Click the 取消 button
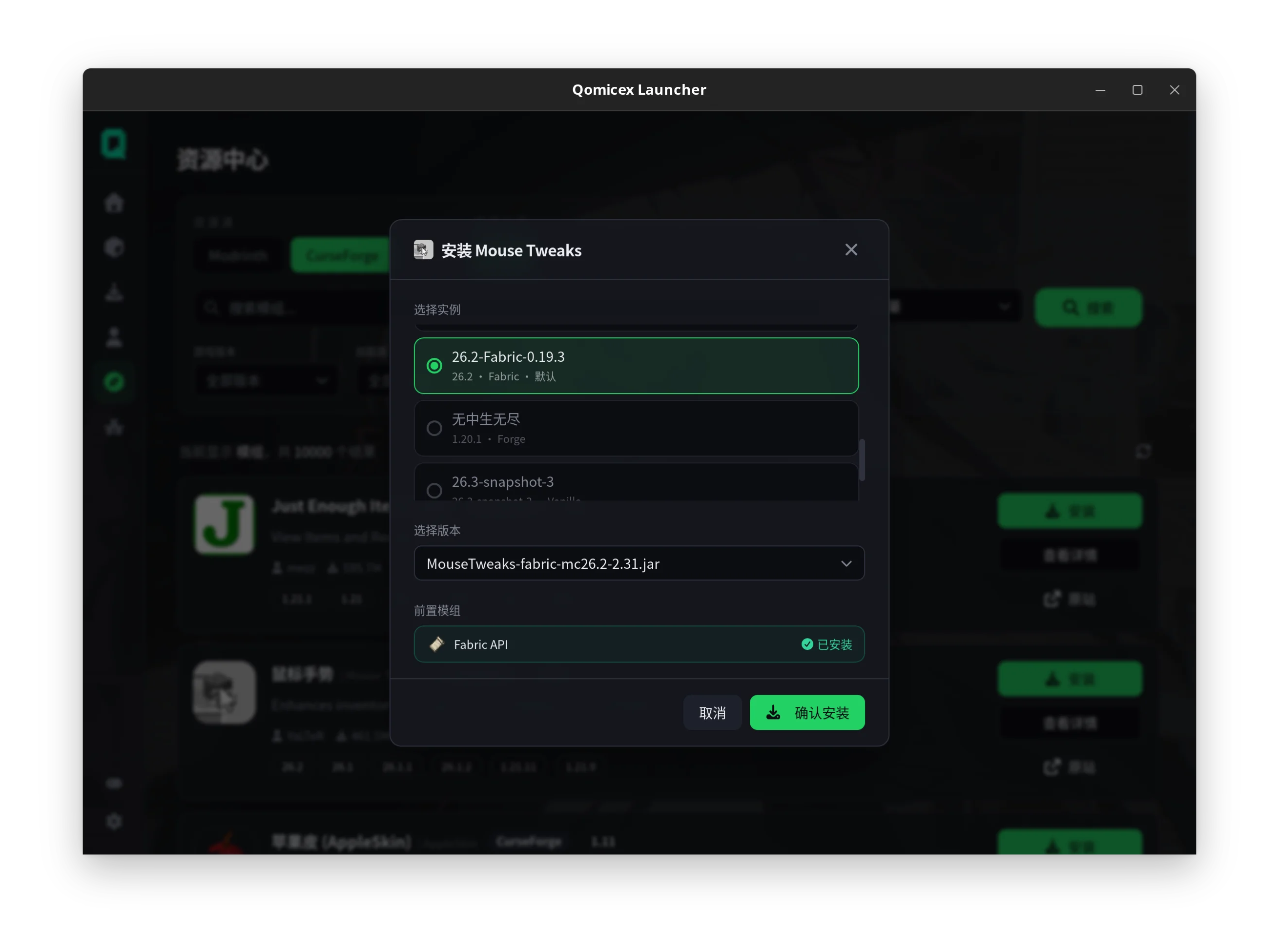Viewport: 1279px width, 952px height. click(712, 712)
